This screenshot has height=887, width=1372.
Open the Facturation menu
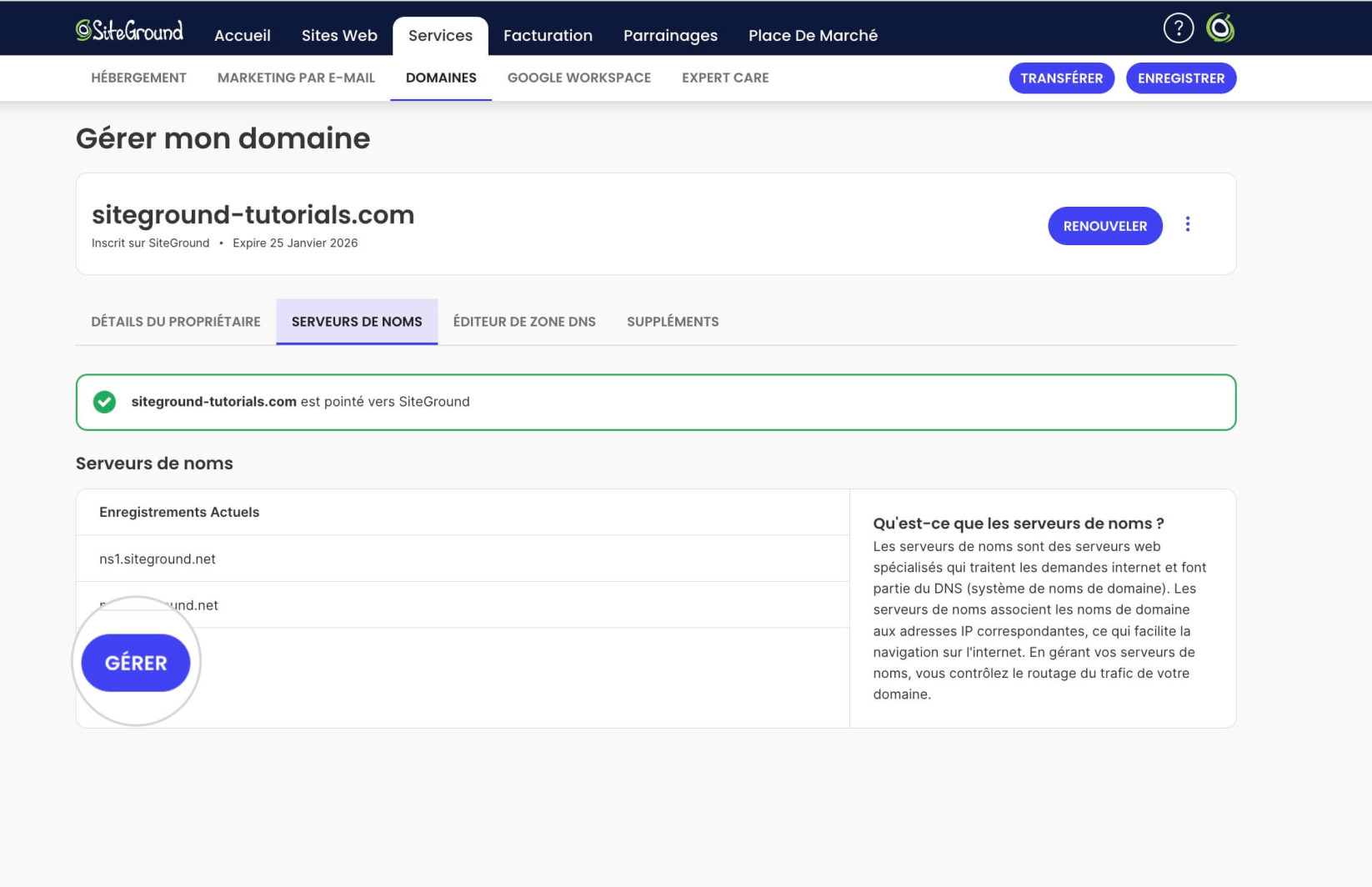coord(548,35)
